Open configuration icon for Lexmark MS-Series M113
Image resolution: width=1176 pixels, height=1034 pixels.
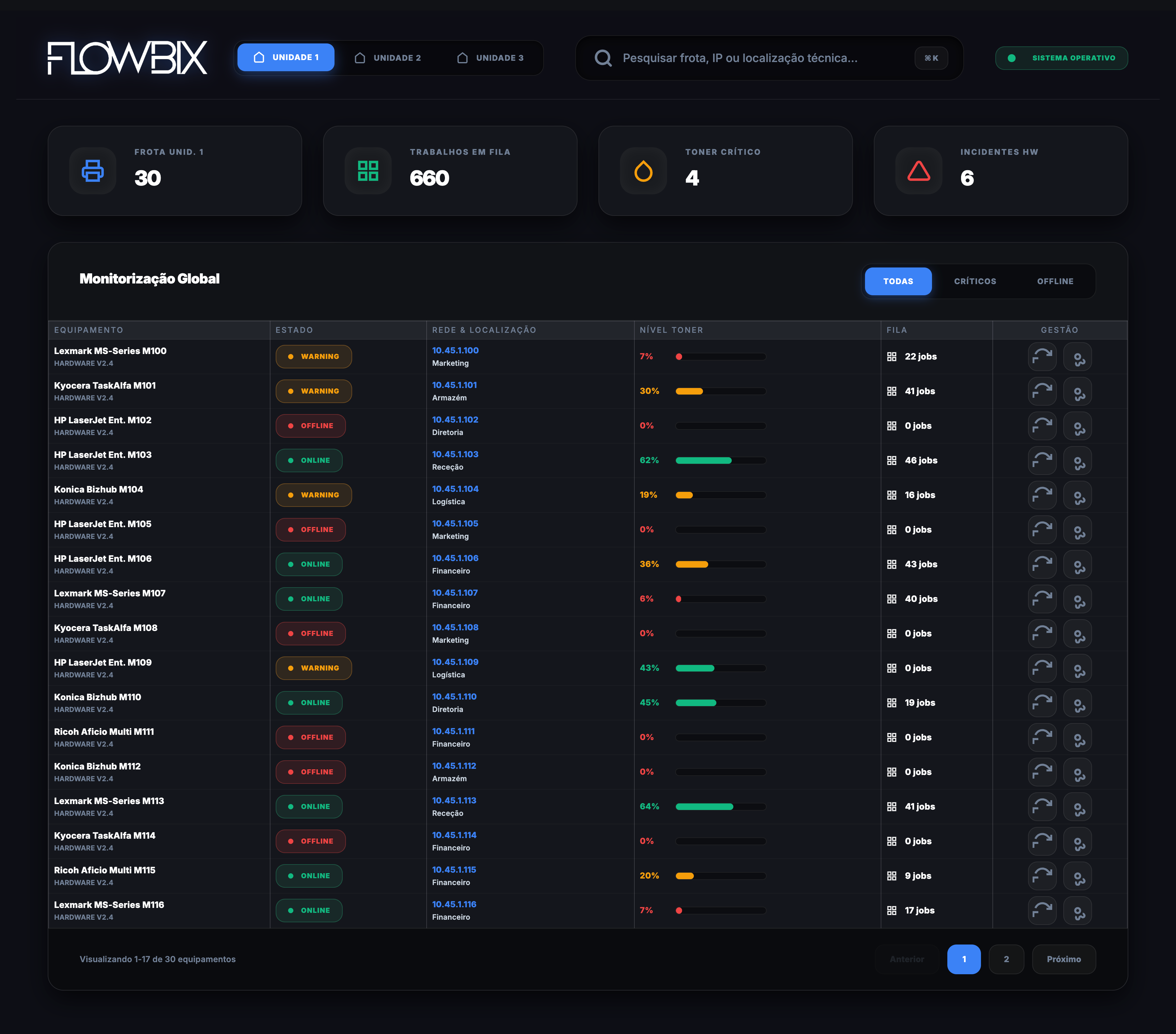click(1078, 807)
